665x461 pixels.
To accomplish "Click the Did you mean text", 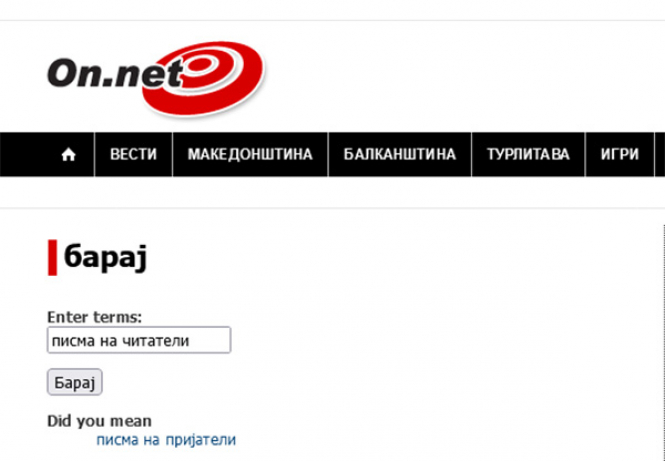I will 99,421.
